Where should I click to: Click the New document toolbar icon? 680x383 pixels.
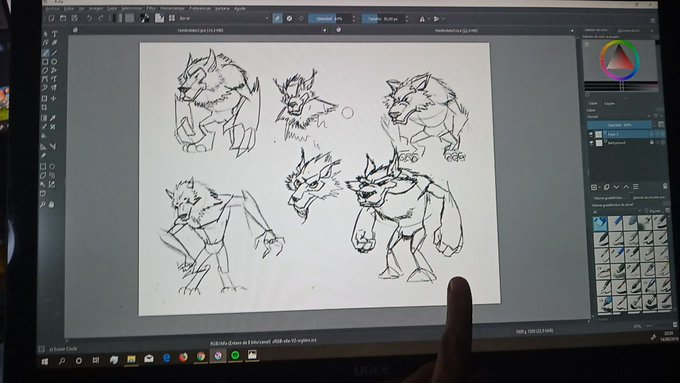(51, 18)
